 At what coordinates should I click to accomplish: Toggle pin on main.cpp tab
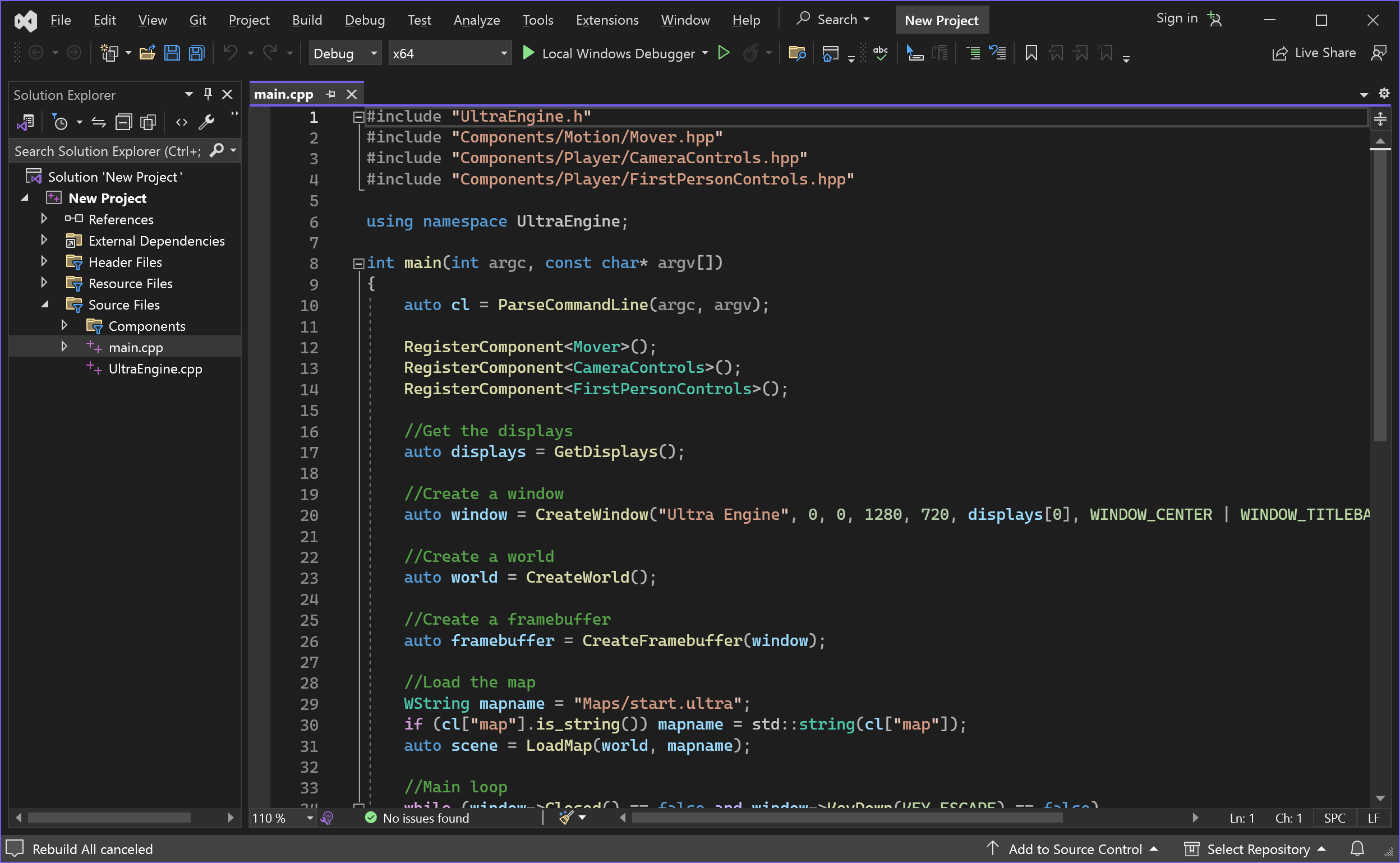pyautogui.click(x=330, y=94)
